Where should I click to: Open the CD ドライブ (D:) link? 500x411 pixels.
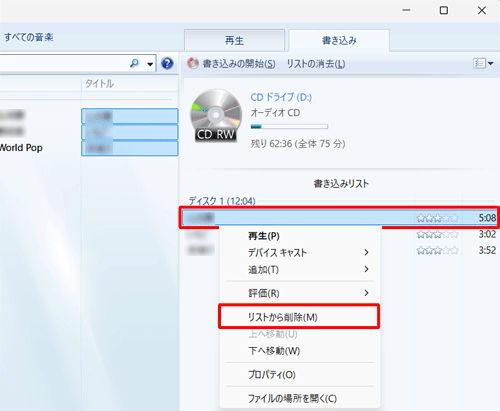pyautogui.click(x=281, y=97)
